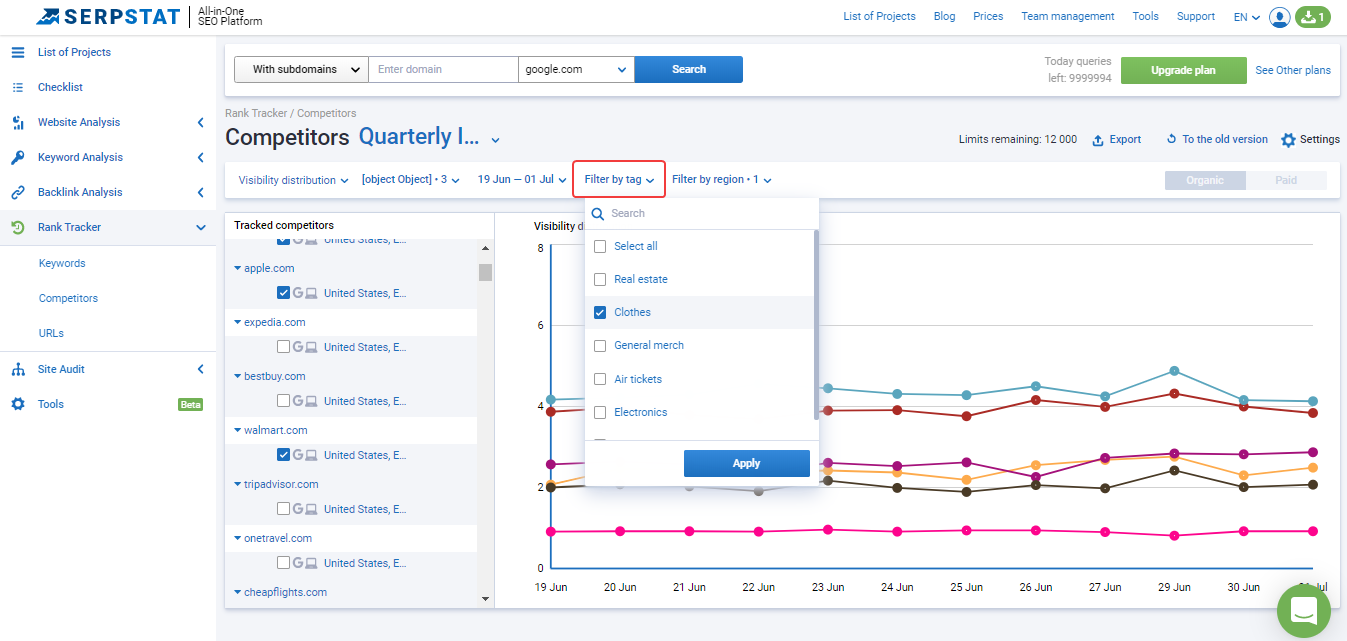
Task: Open the '19 Jun — 01 Jul' date range dropdown
Action: click(x=521, y=180)
